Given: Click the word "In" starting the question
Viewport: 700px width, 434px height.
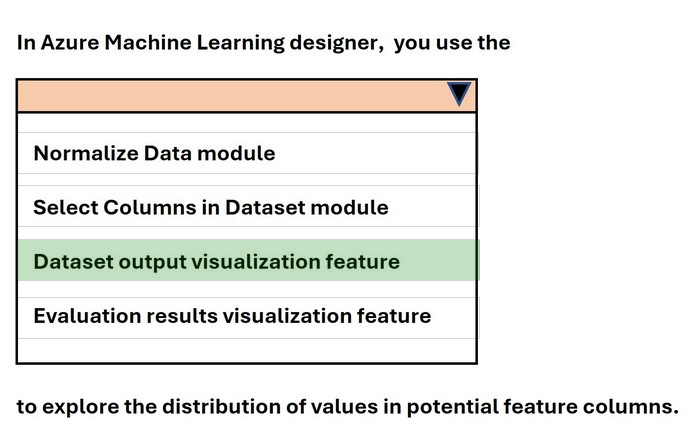Looking at the screenshot, I should pyautogui.click(x=25, y=43).
